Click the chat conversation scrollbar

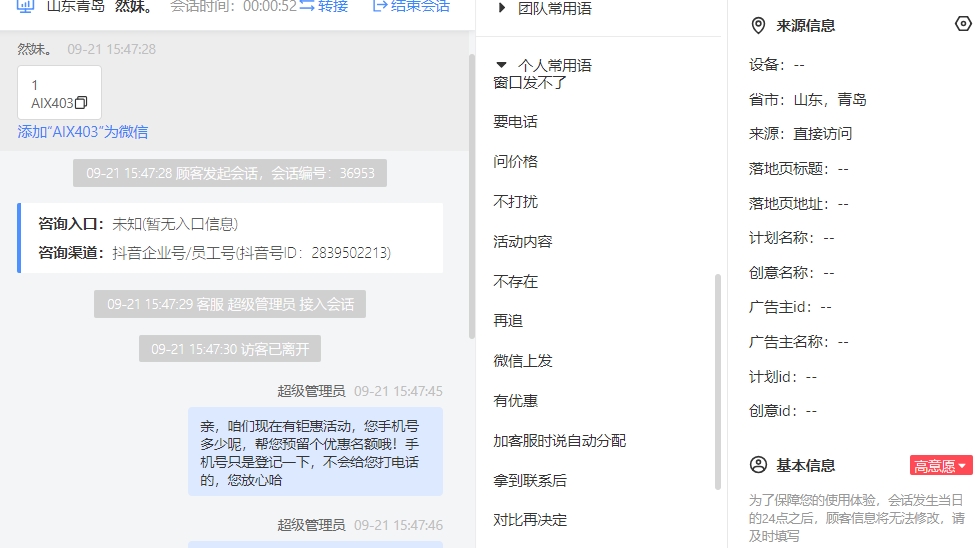point(472,196)
